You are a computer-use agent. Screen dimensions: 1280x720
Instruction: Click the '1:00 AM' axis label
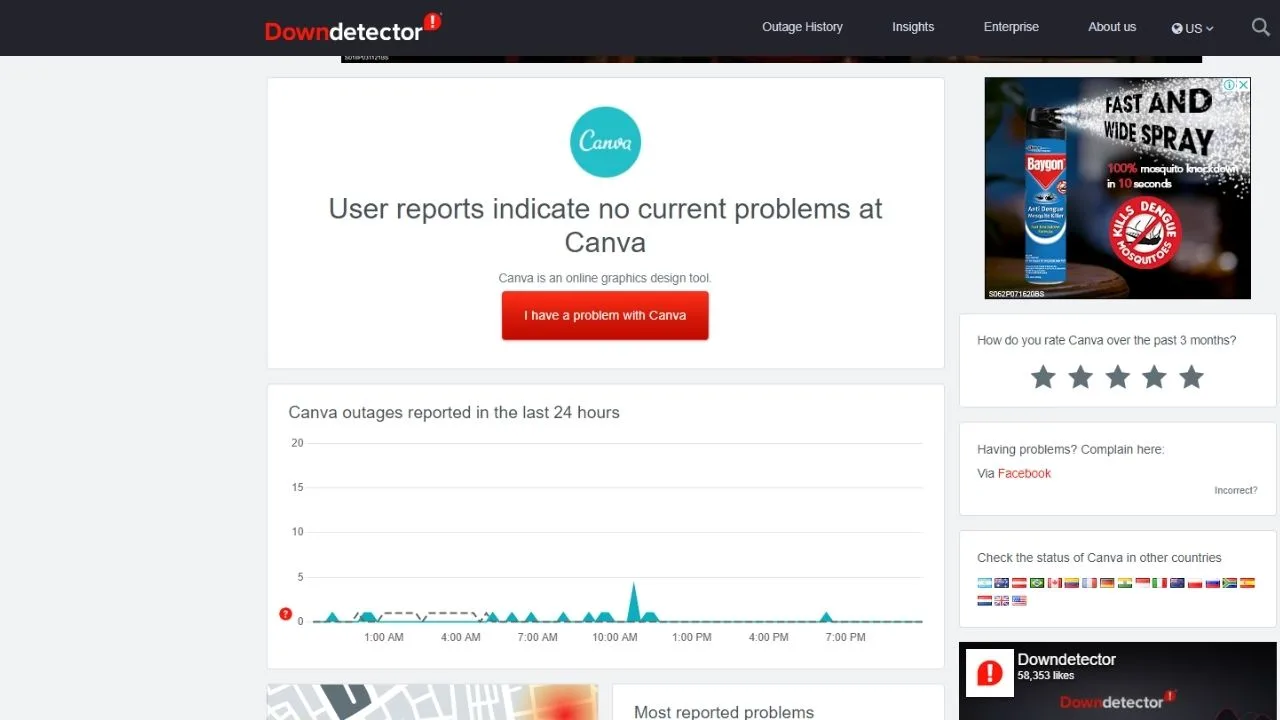(384, 637)
